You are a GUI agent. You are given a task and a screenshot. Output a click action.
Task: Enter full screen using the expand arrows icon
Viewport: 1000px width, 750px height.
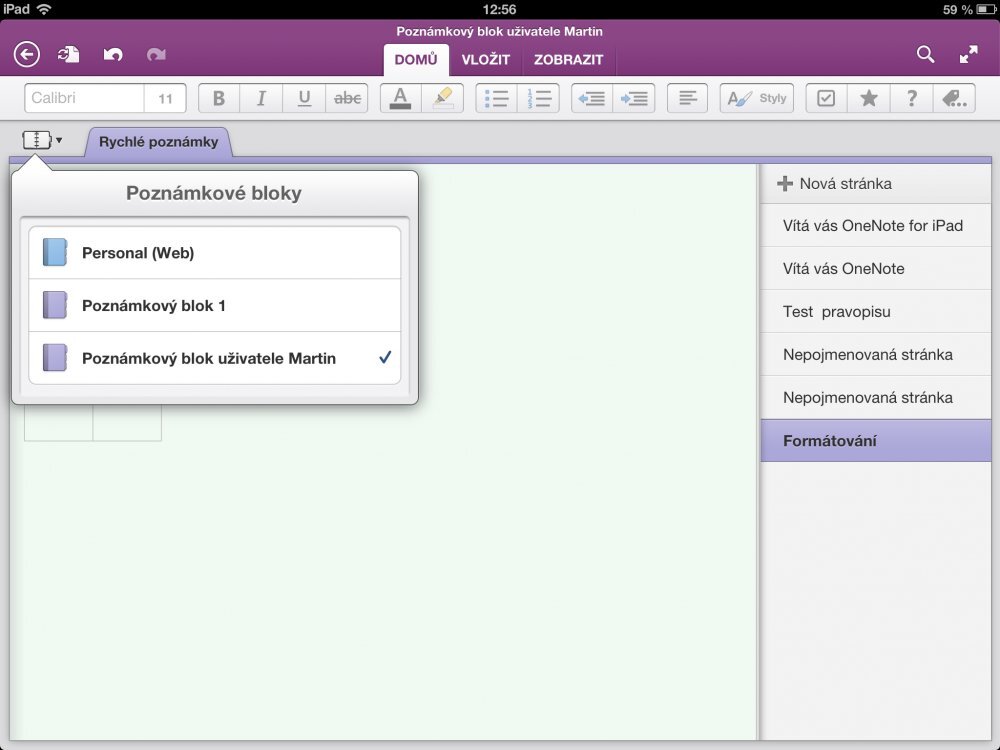(969, 55)
